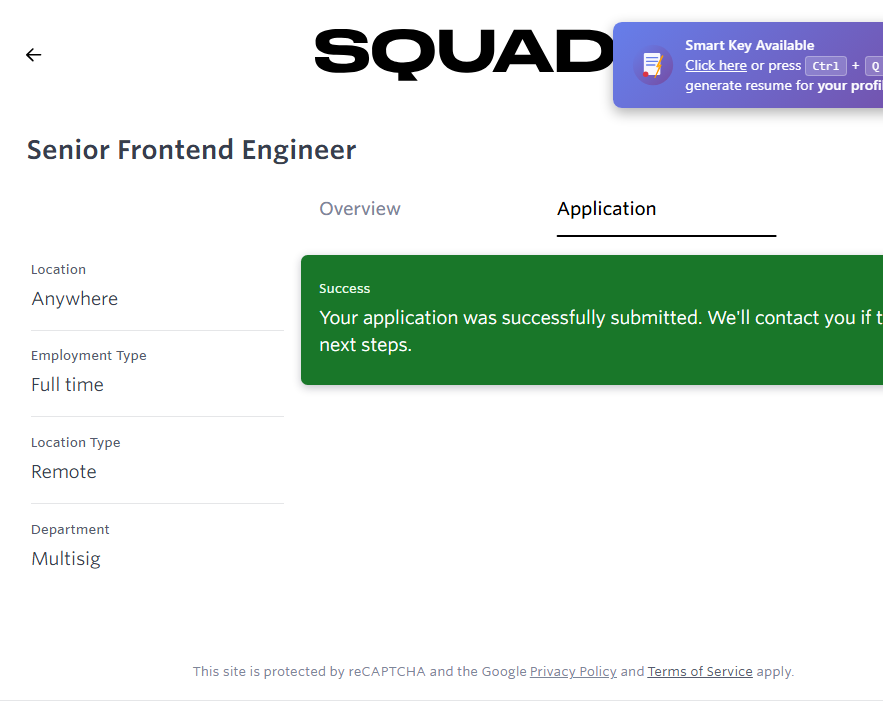
Task: Click the Senior Frontend Engineer heading
Action: click(191, 150)
